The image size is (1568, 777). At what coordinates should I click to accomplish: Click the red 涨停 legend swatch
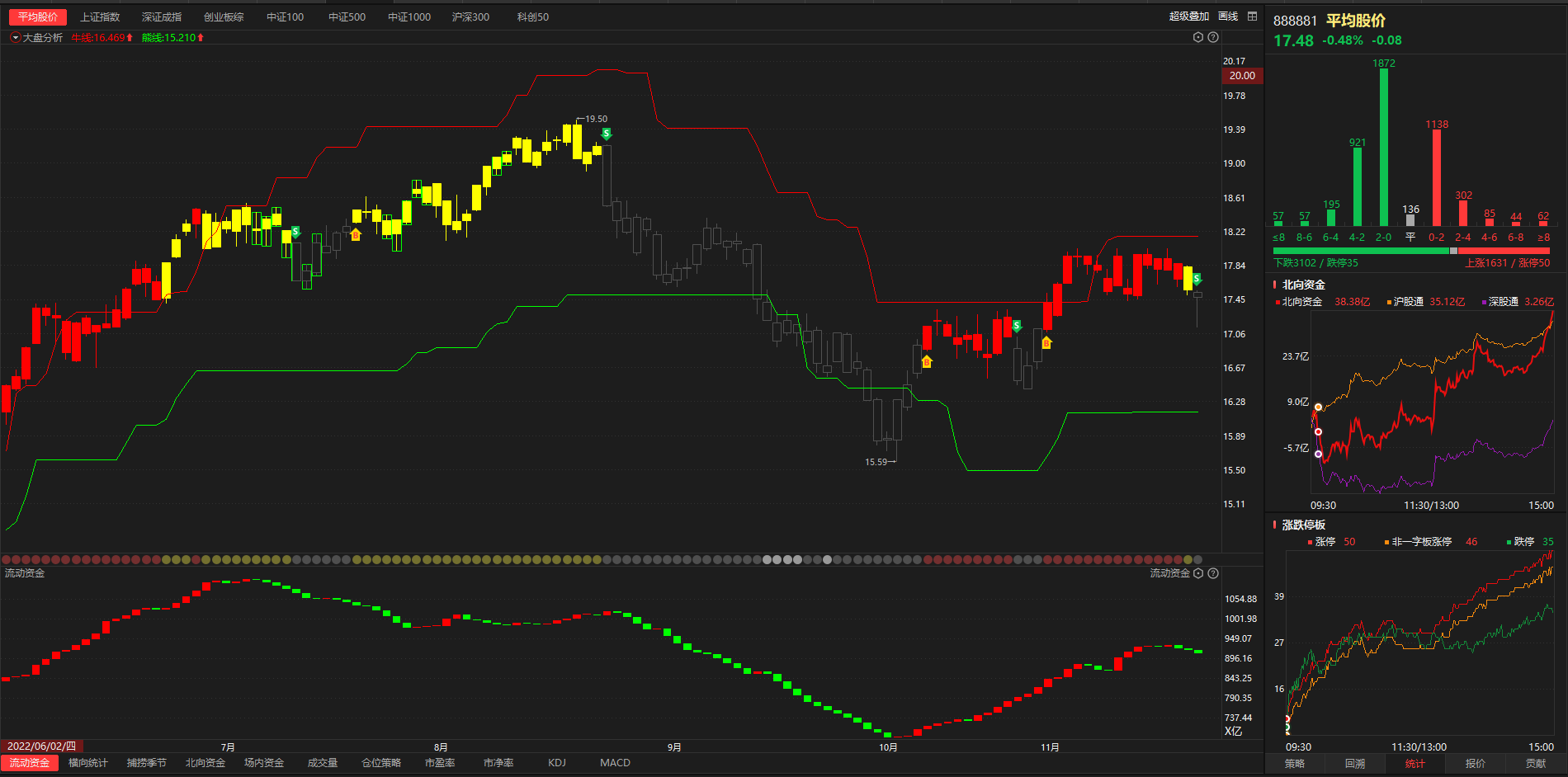click(1311, 543)
